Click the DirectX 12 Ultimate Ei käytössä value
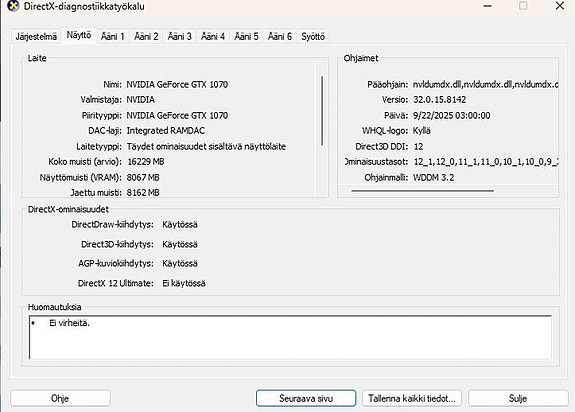 pyautogui.click(x=184, y=283)
